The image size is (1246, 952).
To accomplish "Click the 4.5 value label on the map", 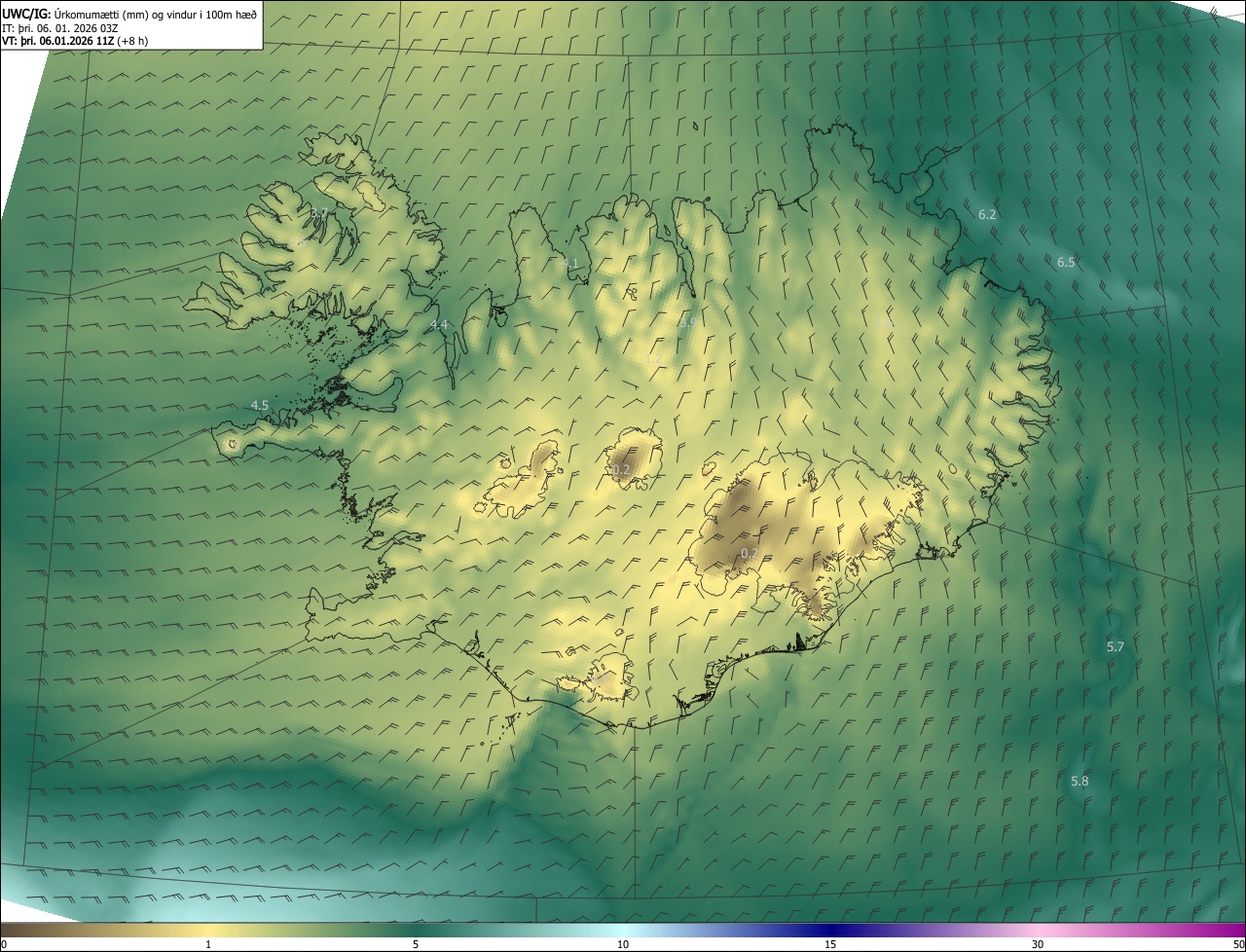I will tap(260, 405).
